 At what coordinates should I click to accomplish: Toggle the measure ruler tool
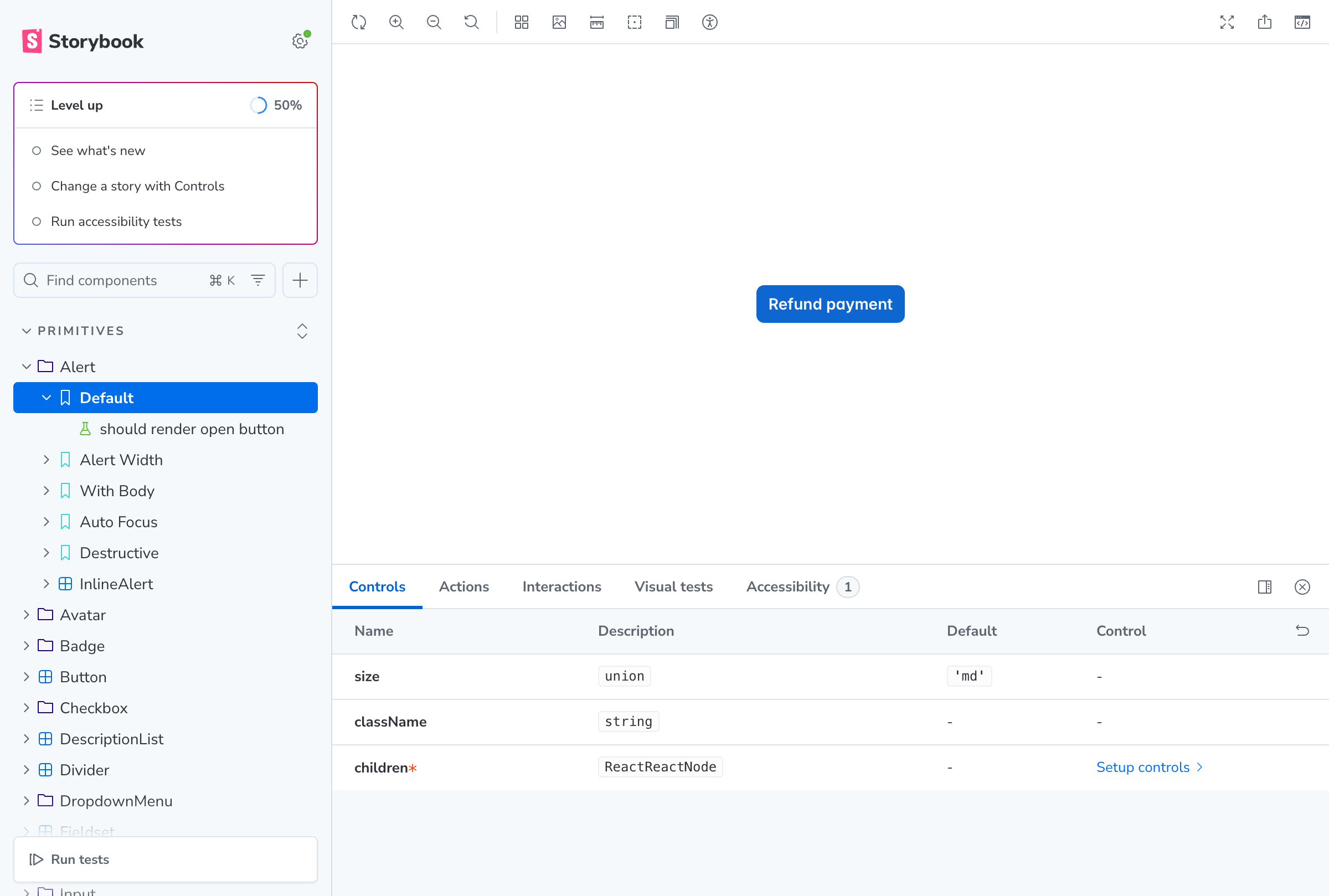(596, 22)
